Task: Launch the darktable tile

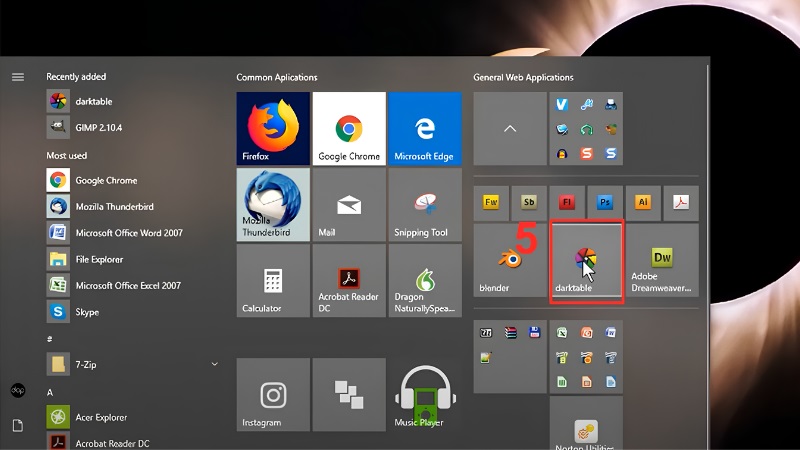Action: (x=586, y=260)
